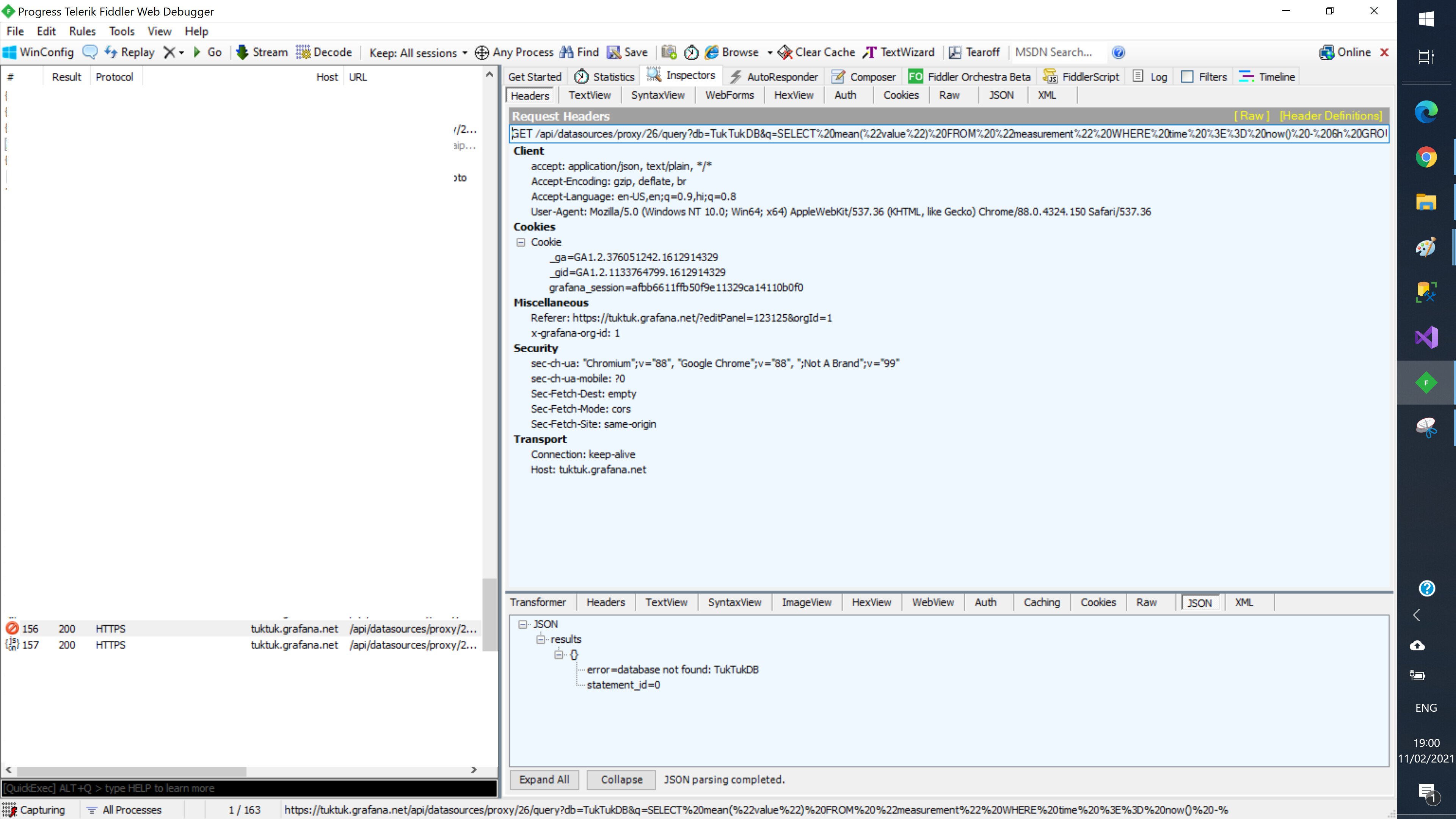Viewport: 1456px width, 819px height.
Task: Collapse the Cookie tree node
Action: pos(521,242)
